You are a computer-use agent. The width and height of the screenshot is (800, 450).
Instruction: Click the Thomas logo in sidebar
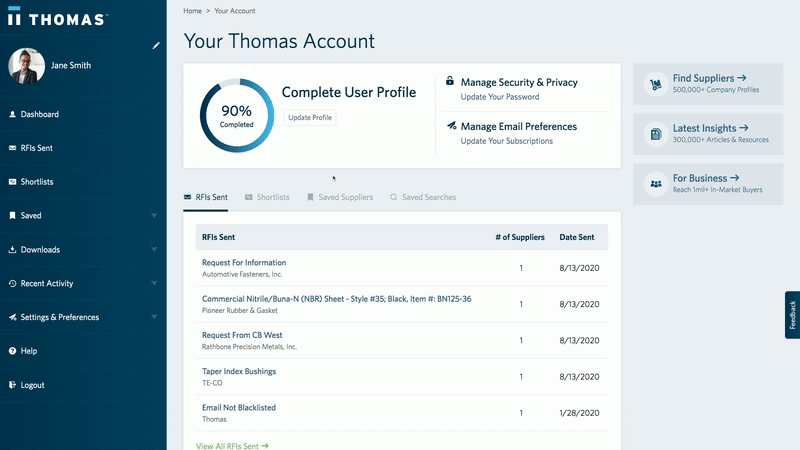[x=58, y=19]
